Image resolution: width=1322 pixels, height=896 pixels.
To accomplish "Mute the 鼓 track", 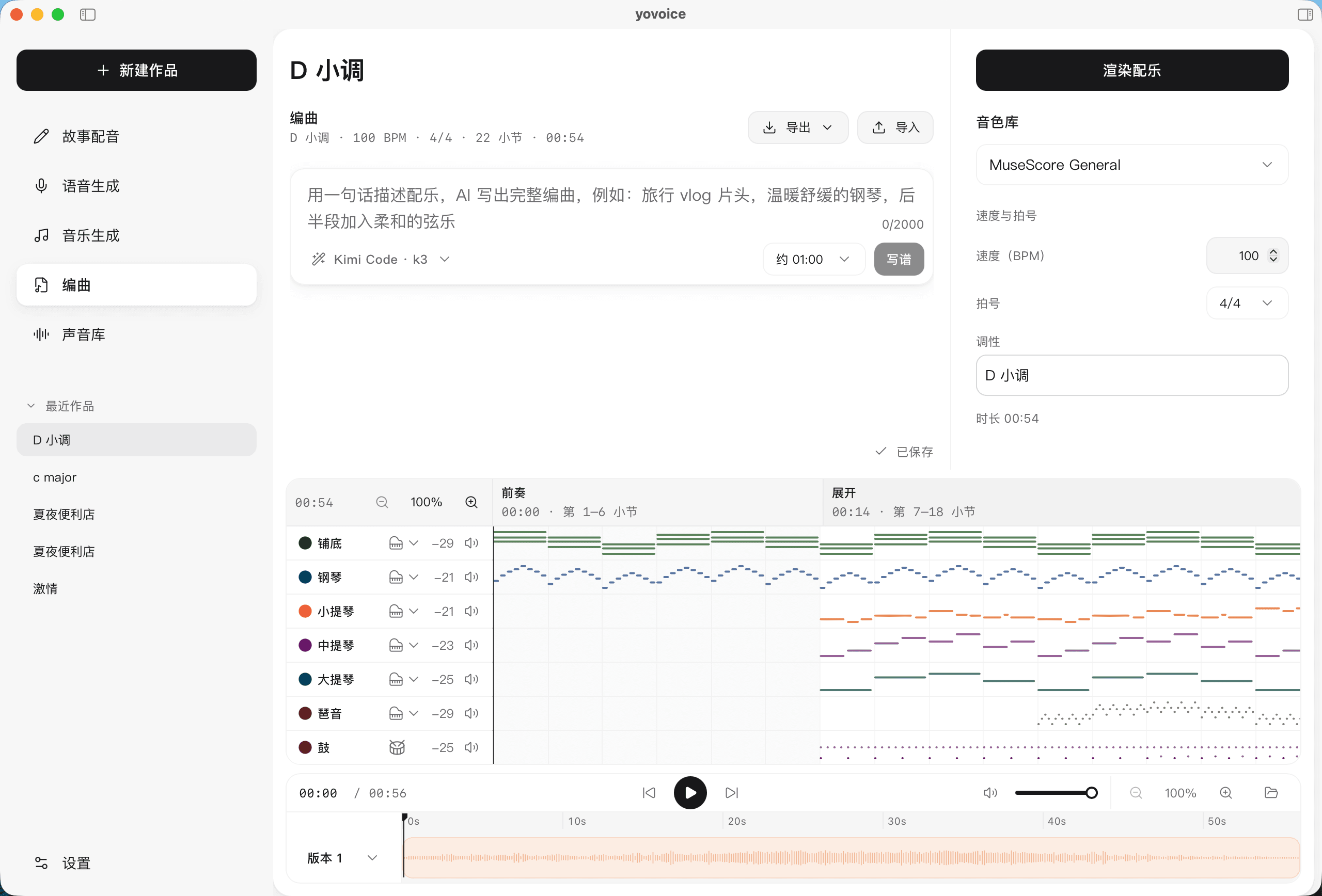I will click(x=471, y=747).
